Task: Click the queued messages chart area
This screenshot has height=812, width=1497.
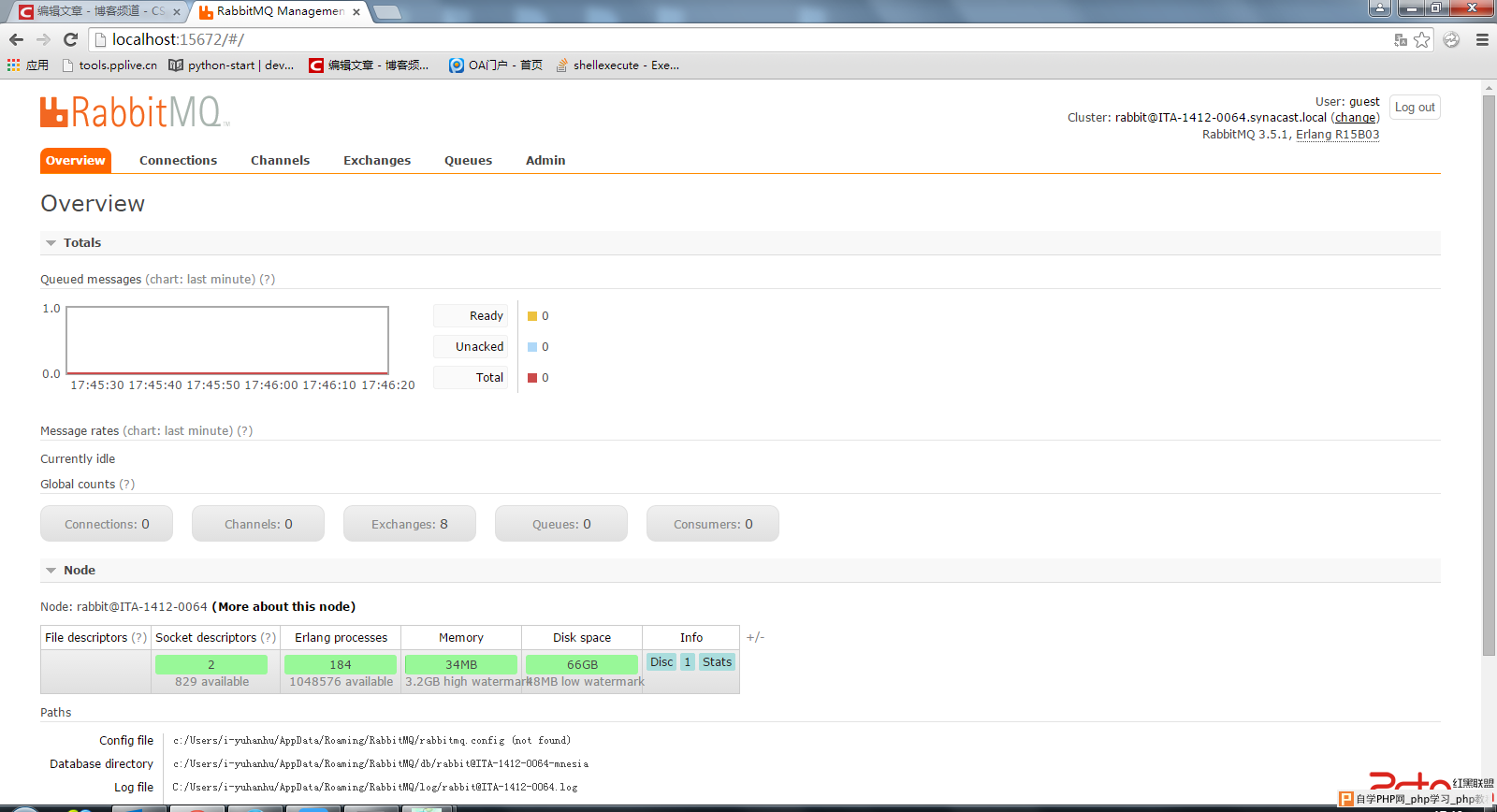Action: tap(227, 340)
